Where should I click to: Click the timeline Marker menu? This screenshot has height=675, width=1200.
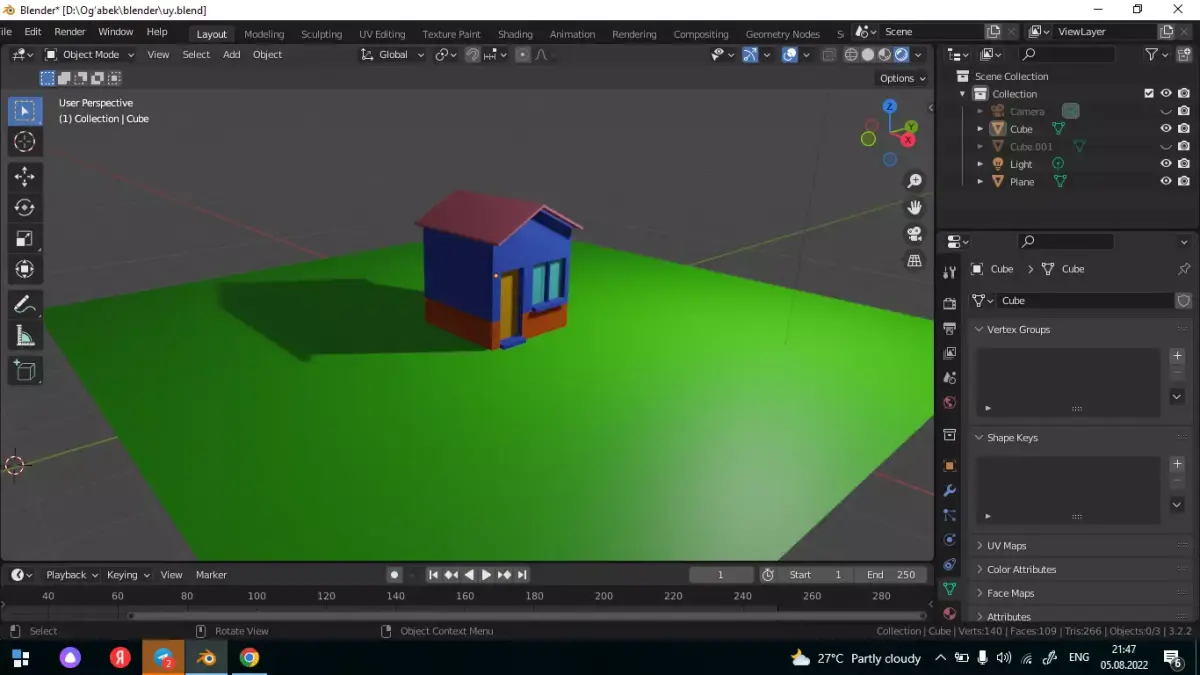click(x=211, y=575)
